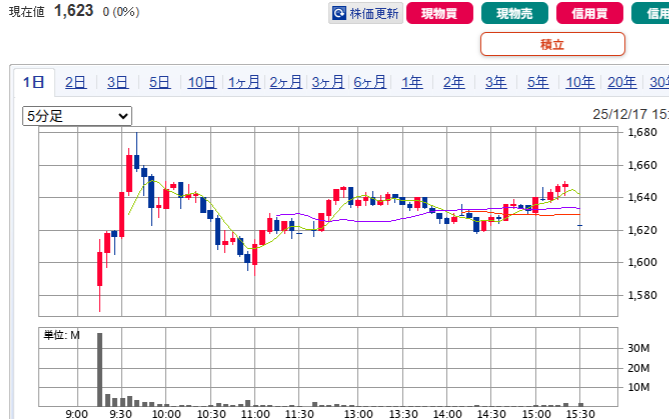Switch to the 3日 chart tab
The width and height of the screenshot is (669, 419).
point(117,83)
